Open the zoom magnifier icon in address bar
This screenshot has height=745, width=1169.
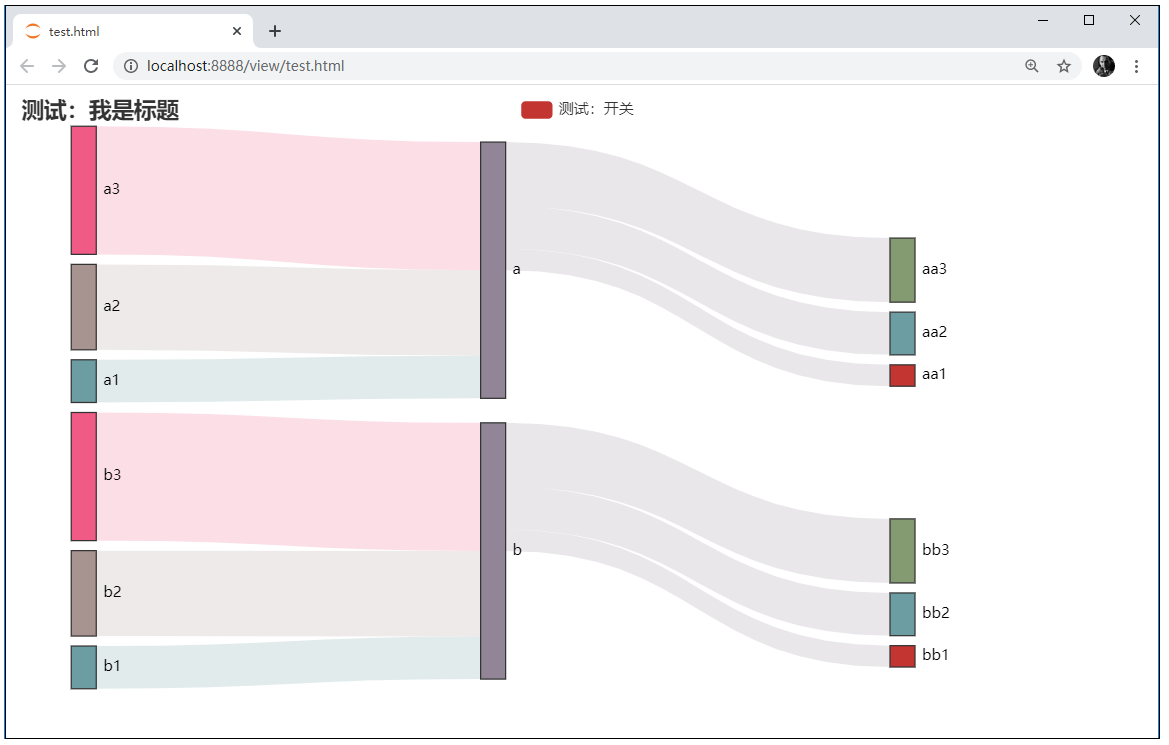coord(1032,66)
